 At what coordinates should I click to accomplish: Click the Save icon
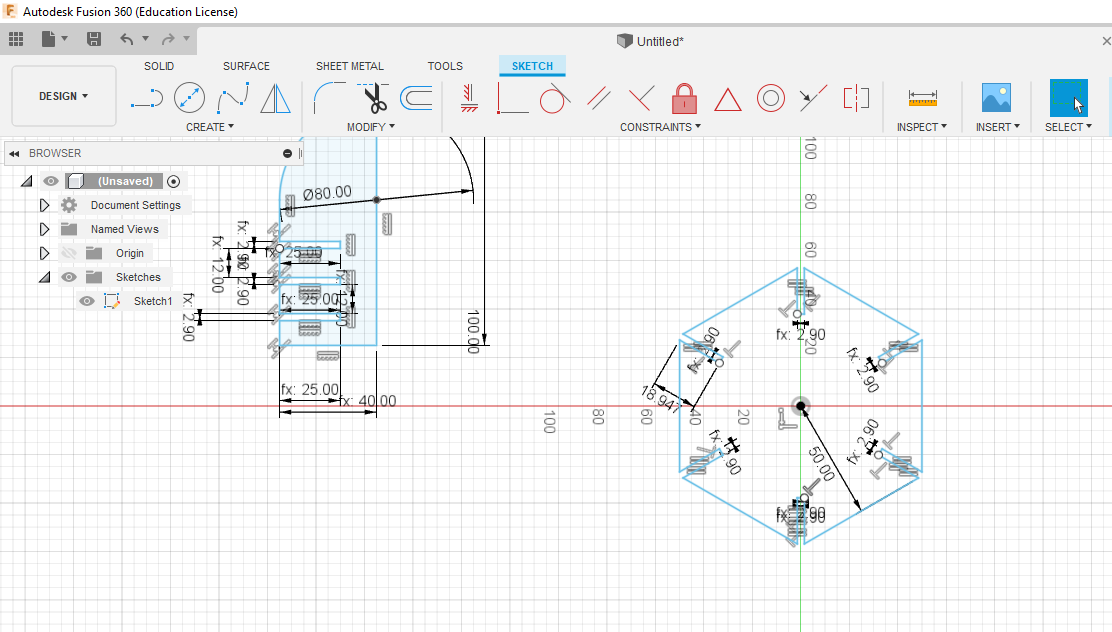click(x=94, y=39)
